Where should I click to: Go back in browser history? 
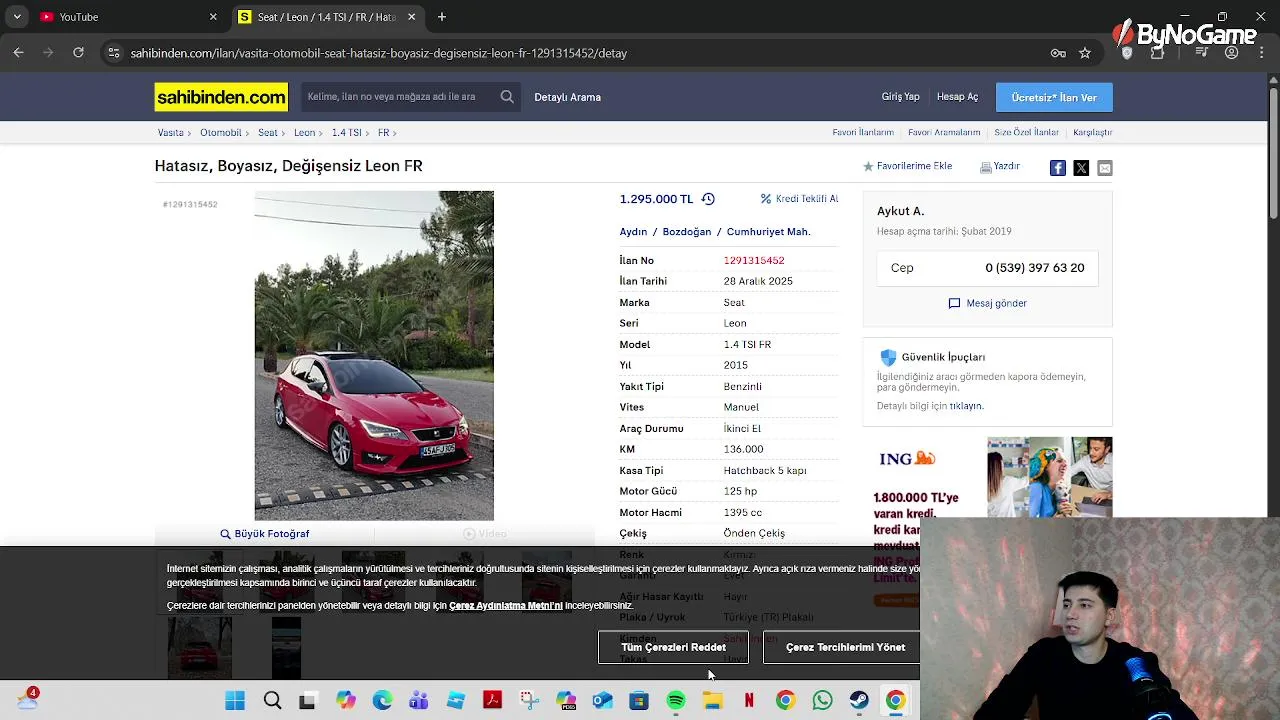point(18,53)
